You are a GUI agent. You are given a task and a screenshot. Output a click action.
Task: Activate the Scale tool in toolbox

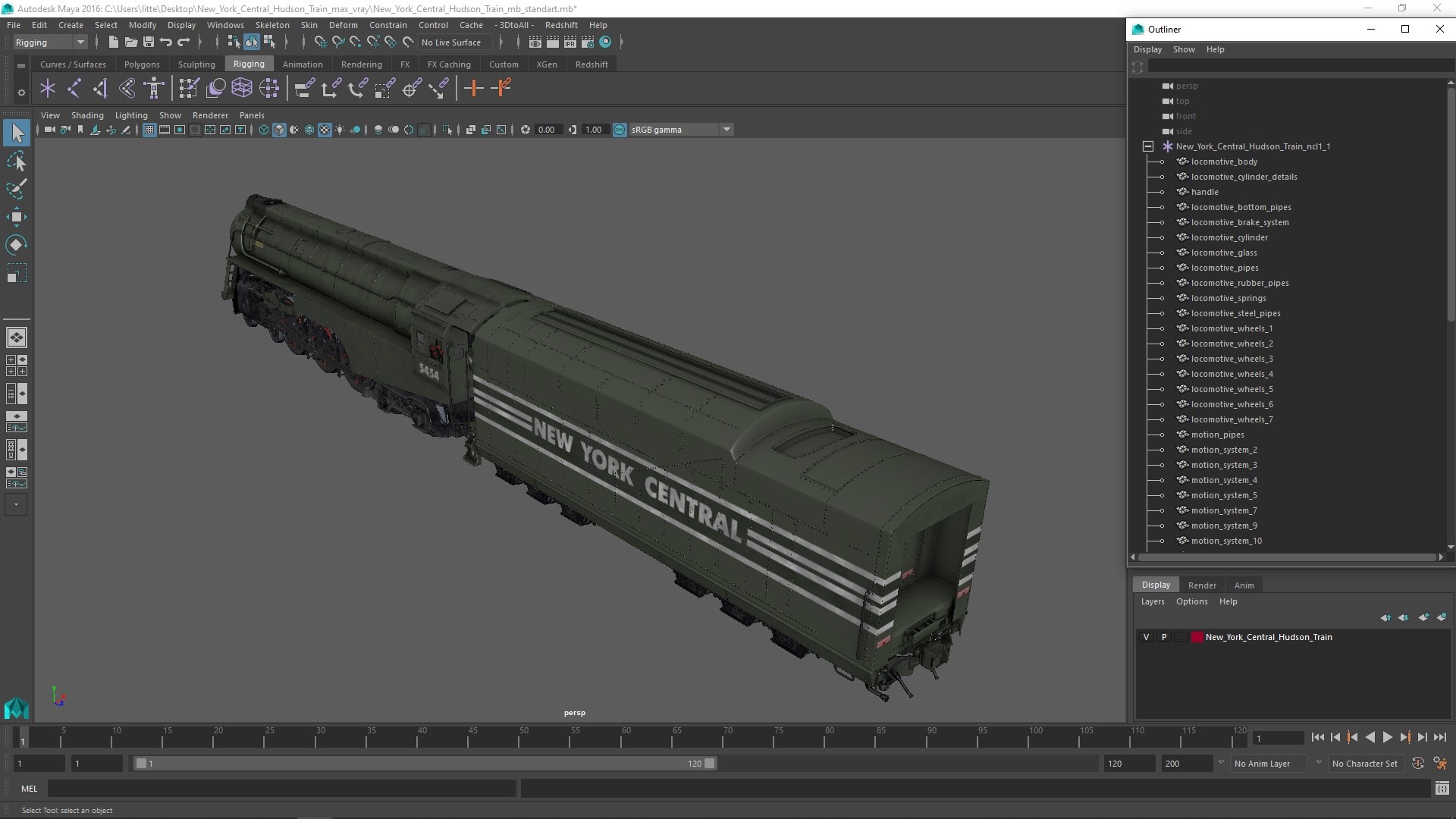(x=17, y=273)
